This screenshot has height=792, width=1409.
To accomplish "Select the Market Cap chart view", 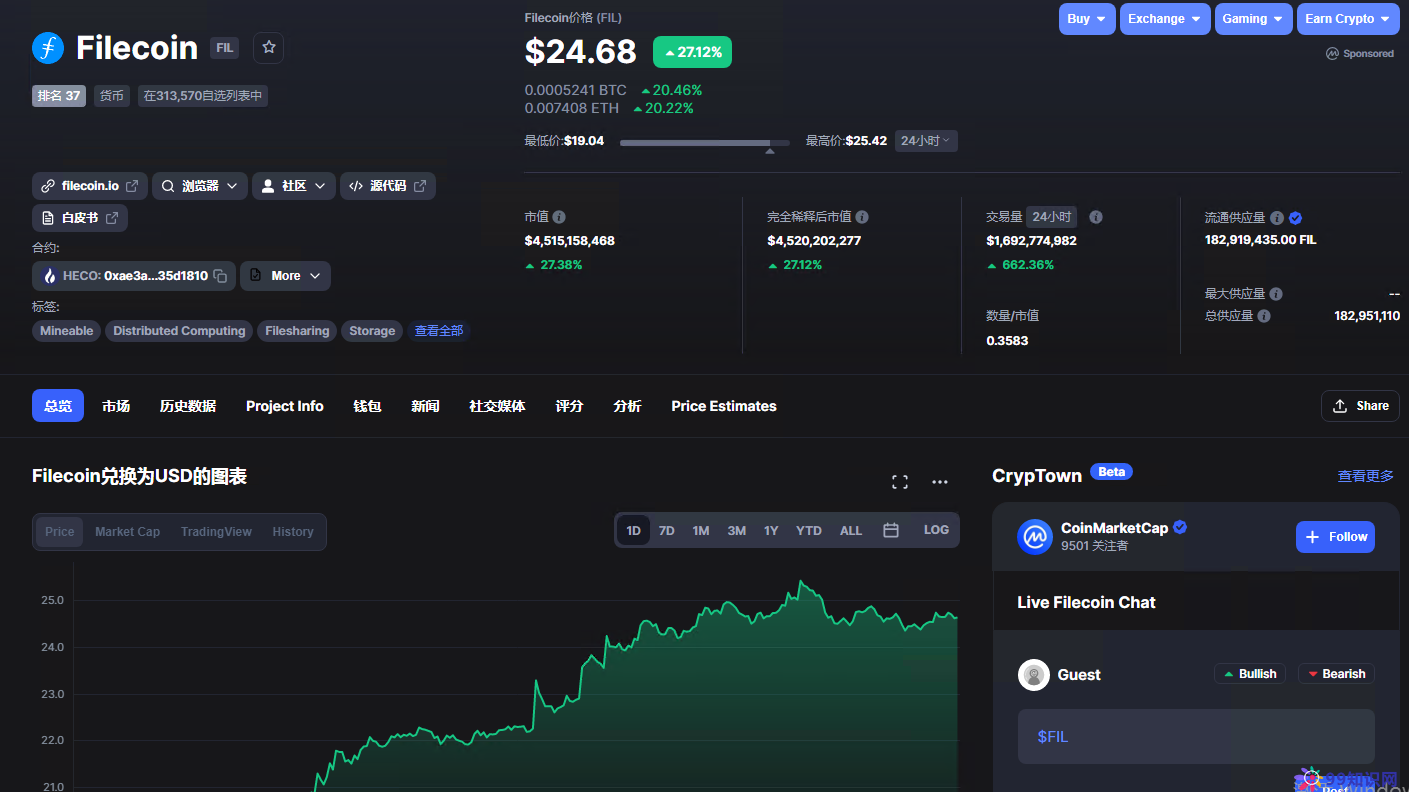I will (x=127, y=532).
